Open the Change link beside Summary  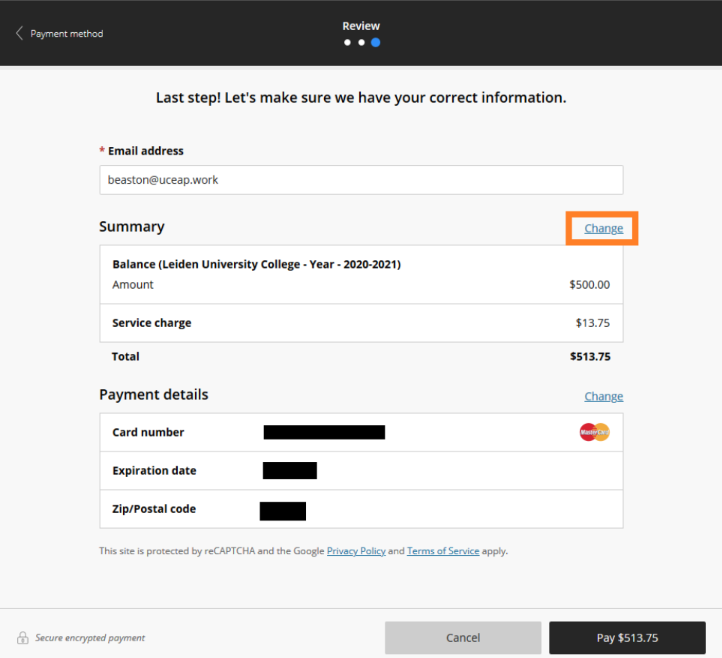click(603, 228)
